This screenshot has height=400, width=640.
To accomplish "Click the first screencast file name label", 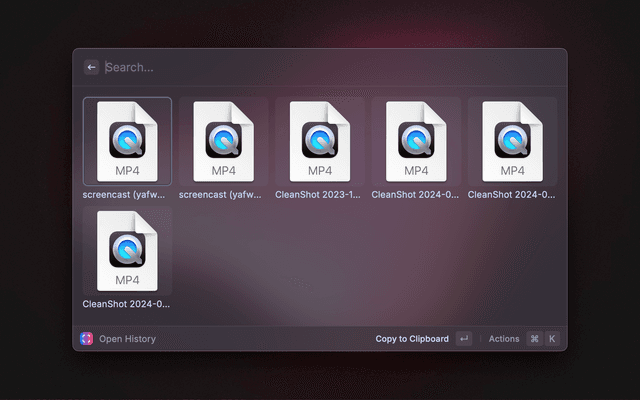I will (127, 195).
